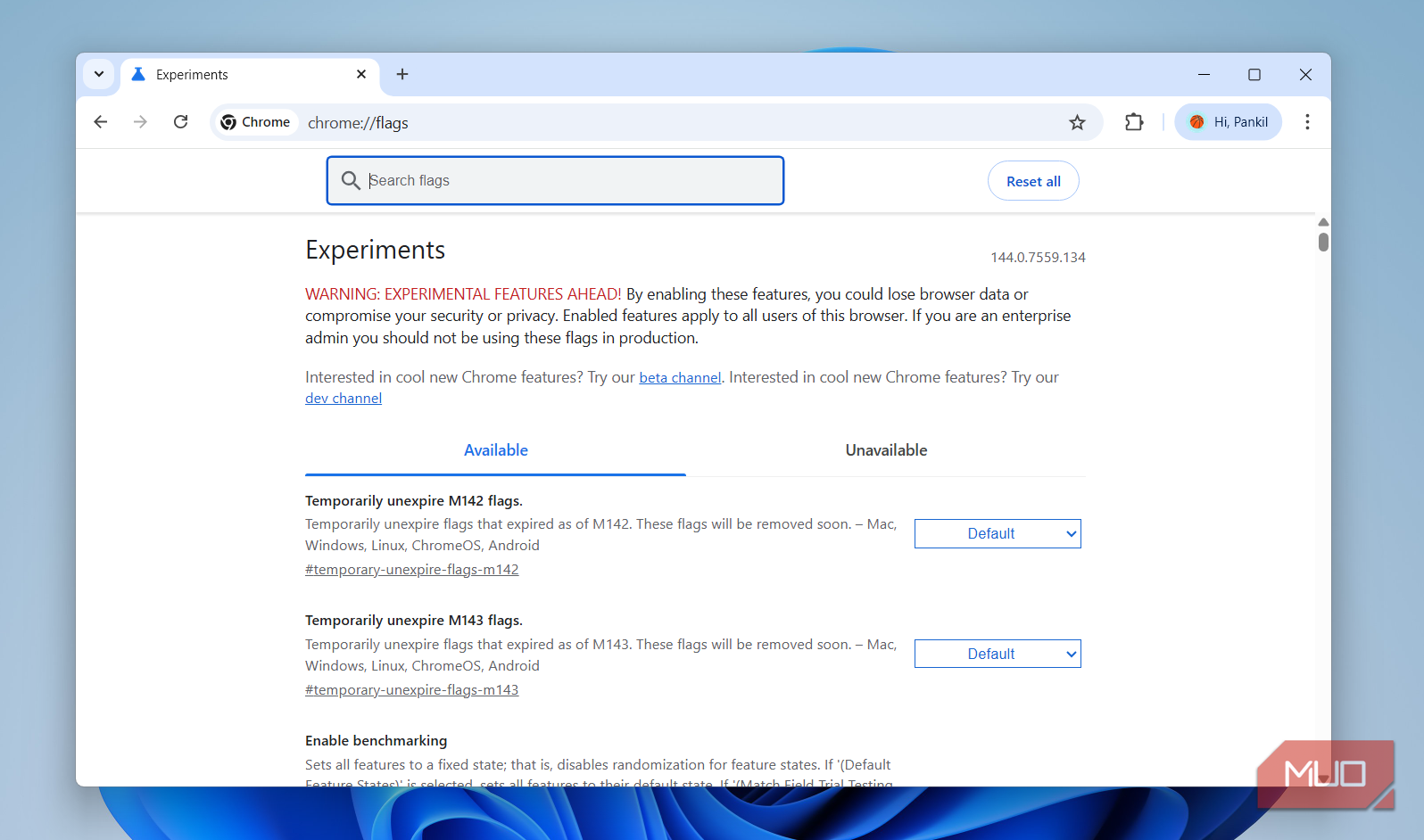Click 'Temporarily unexpire M142 flags.' title

pos(414,501)
